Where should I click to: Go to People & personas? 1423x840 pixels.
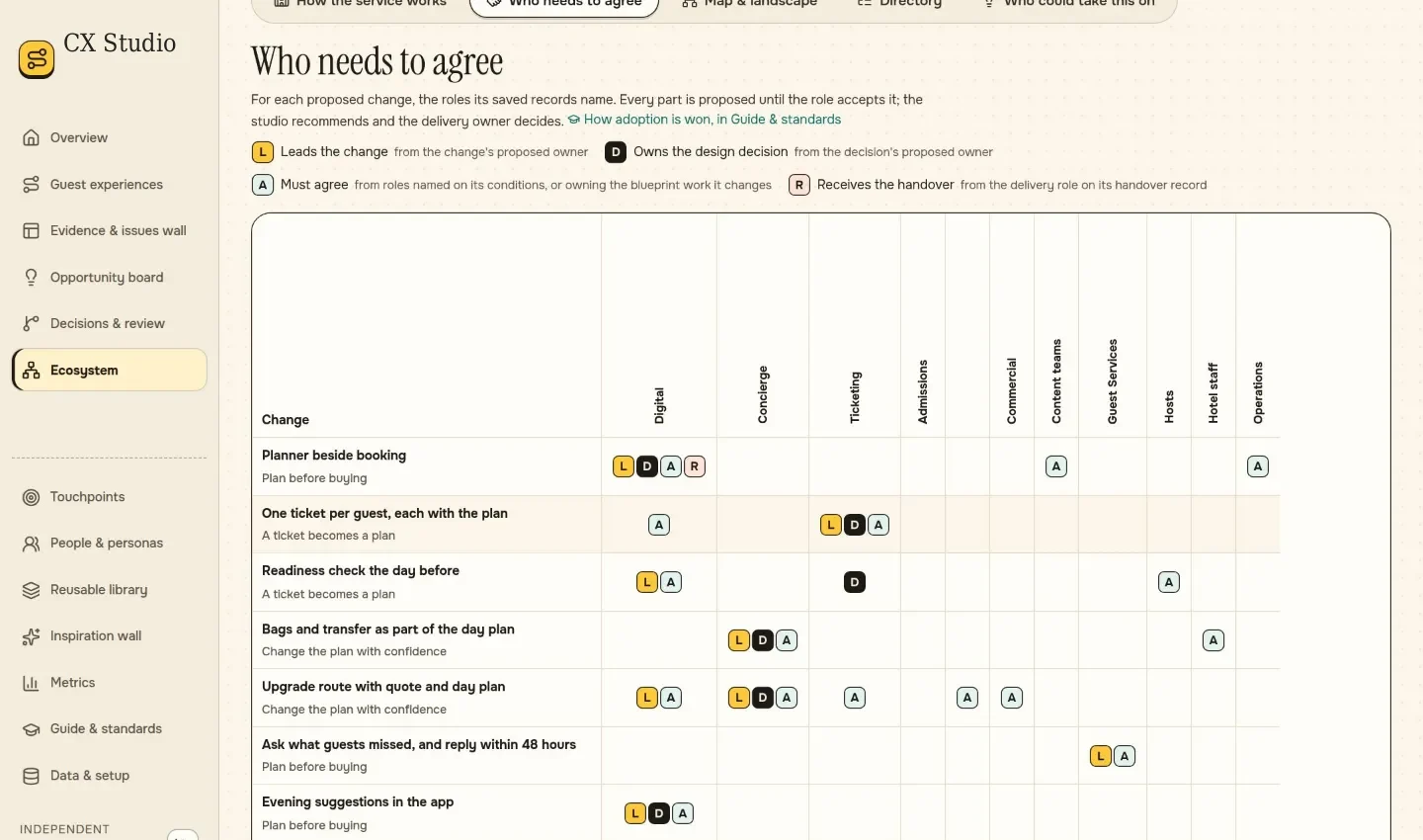click(x=109, y=543)
